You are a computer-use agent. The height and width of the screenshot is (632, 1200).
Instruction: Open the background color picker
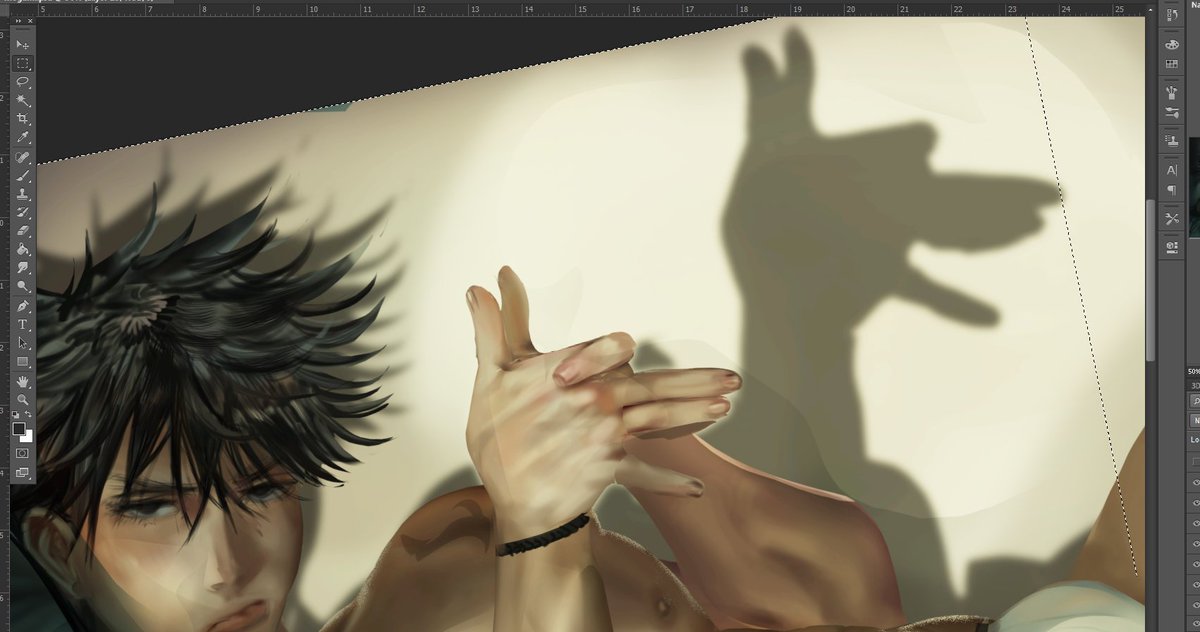(29, 437)
